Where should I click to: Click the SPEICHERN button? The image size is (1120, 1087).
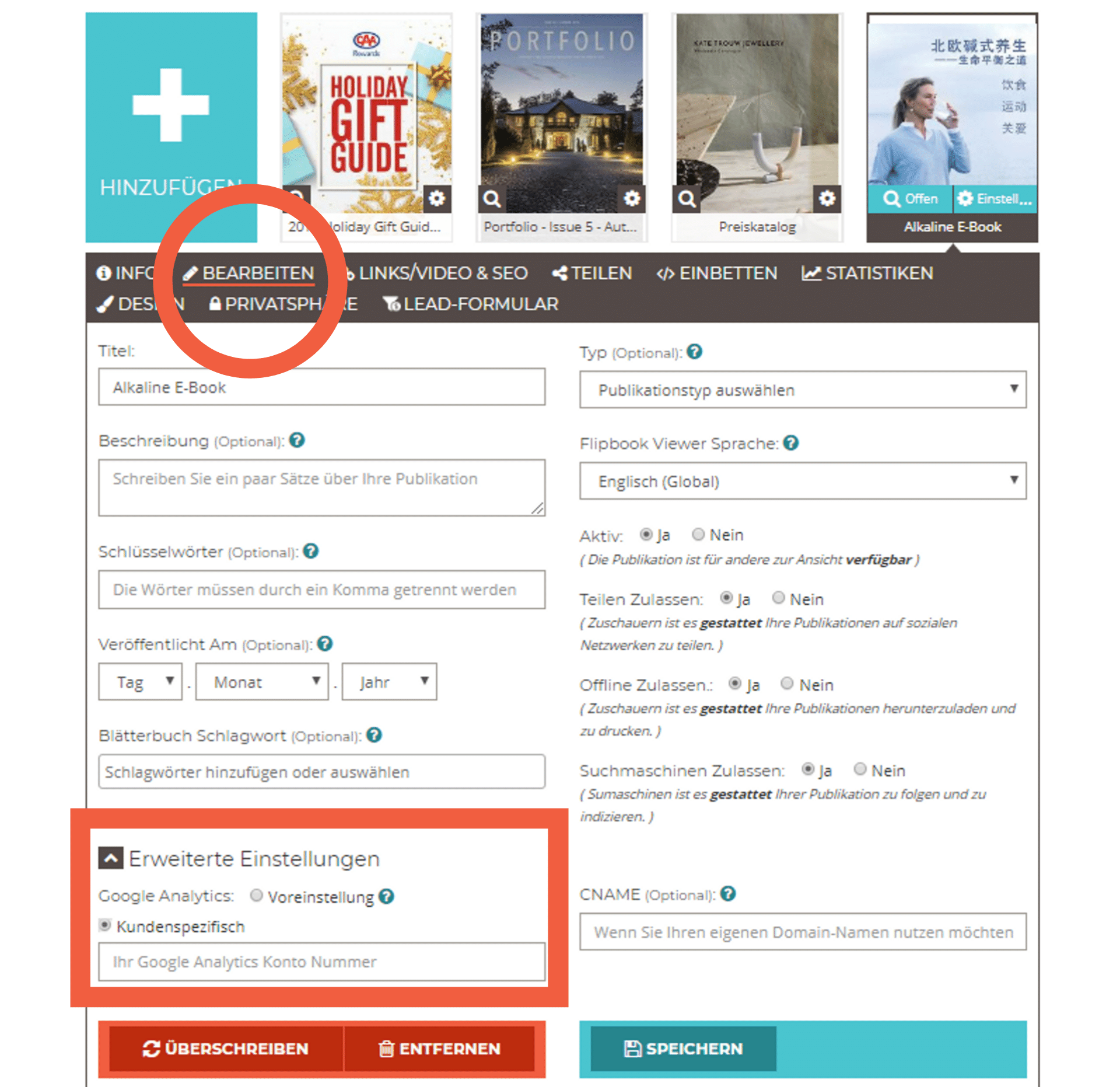(683, 1049)
